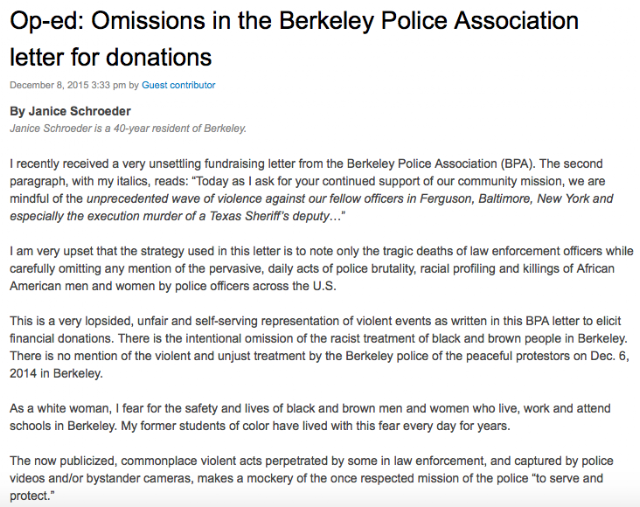Image resolution: width=640 pixels, height=507 pixels.
Task: Click the op-ed headline about Berkeley Police Association
Action: click(x=294, y=38)
